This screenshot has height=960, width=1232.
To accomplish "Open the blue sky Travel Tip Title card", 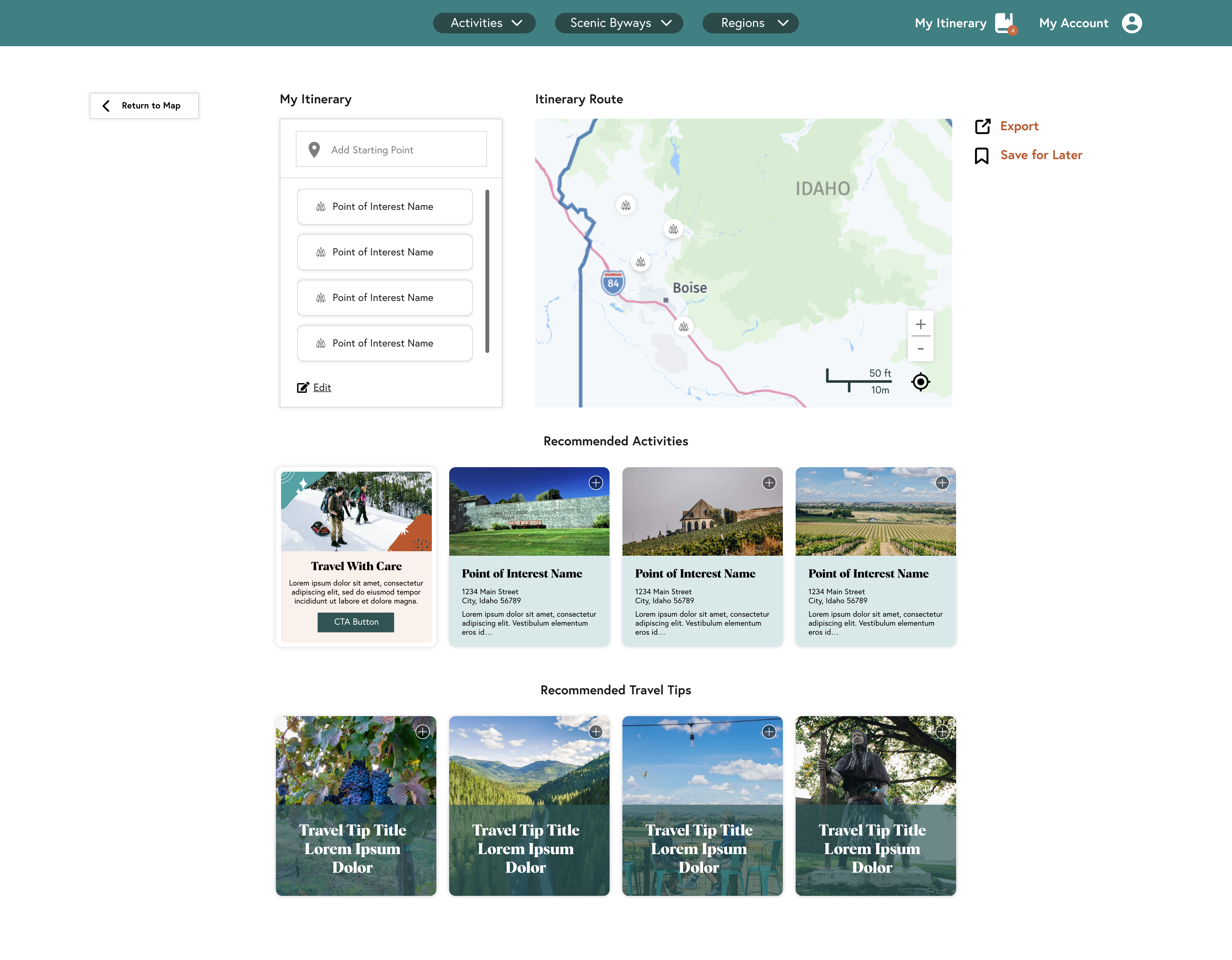I will point(702,806).
